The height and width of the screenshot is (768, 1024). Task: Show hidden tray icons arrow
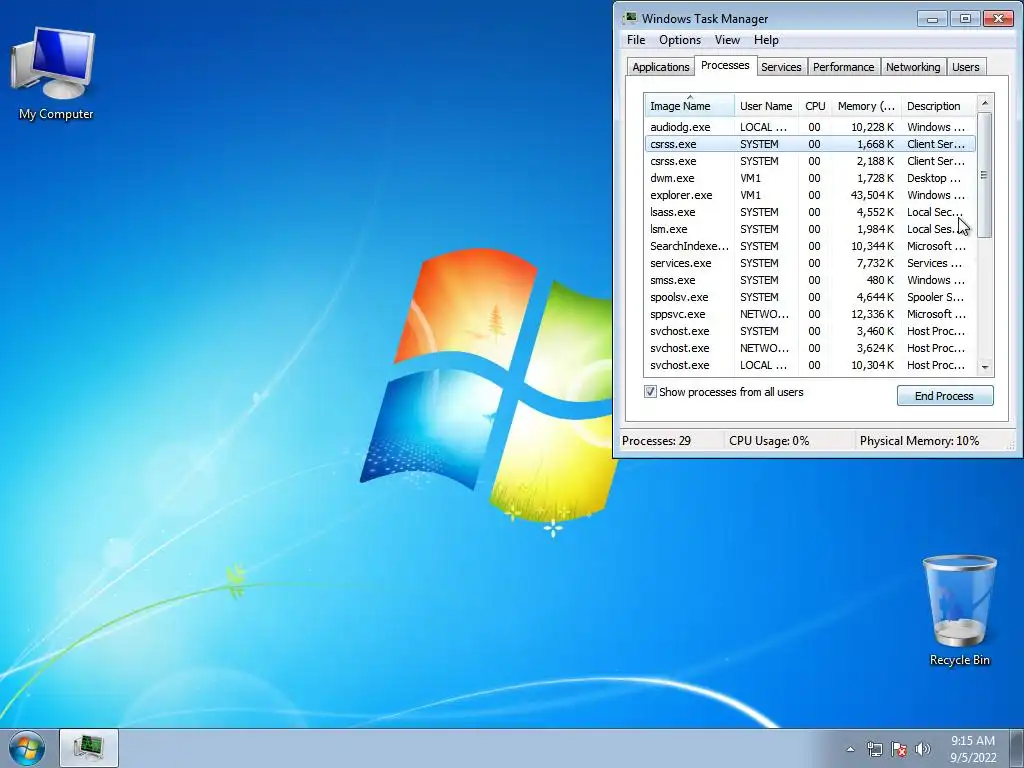point(850,749)
